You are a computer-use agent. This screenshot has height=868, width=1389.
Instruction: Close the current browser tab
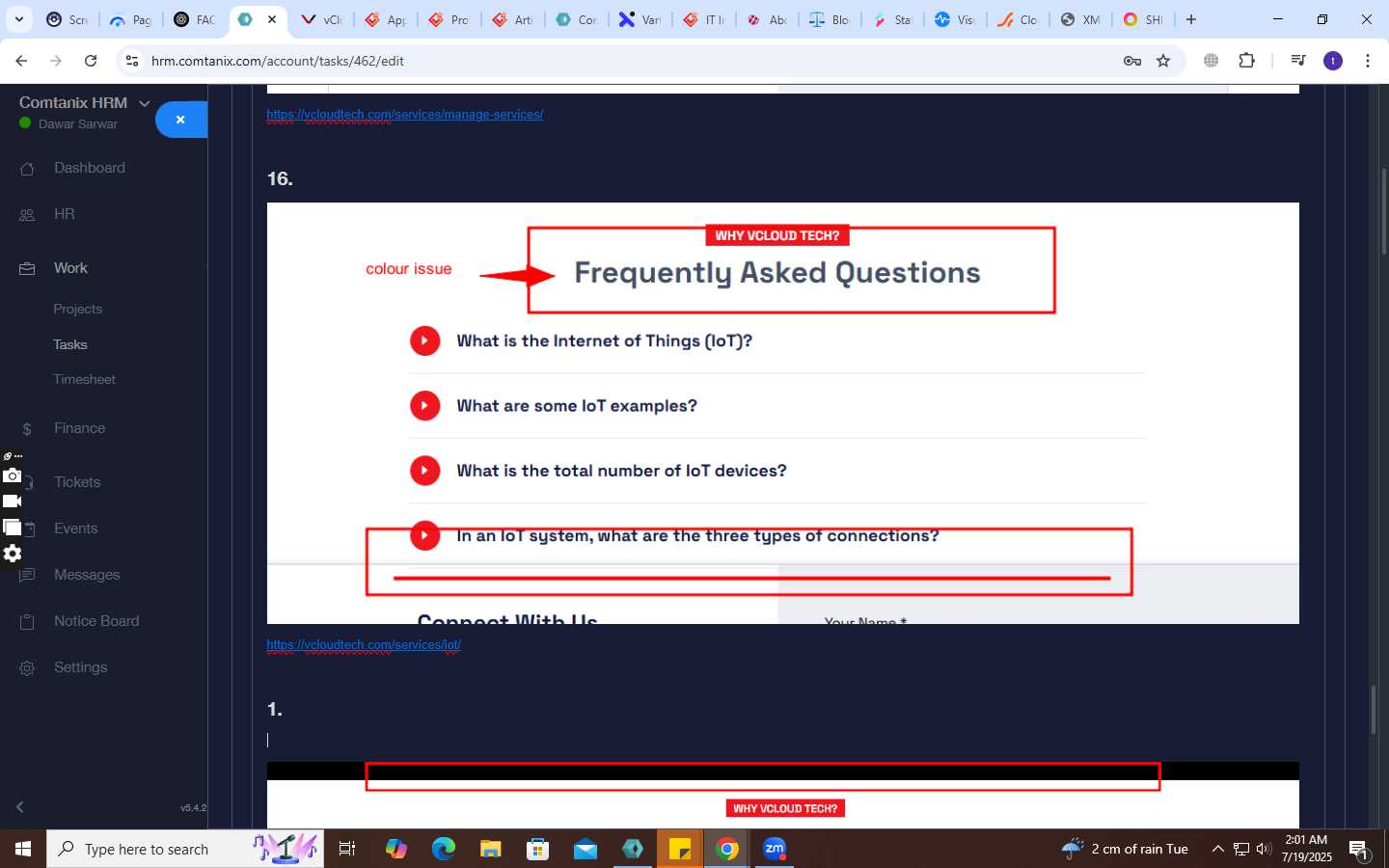point(272,19)
